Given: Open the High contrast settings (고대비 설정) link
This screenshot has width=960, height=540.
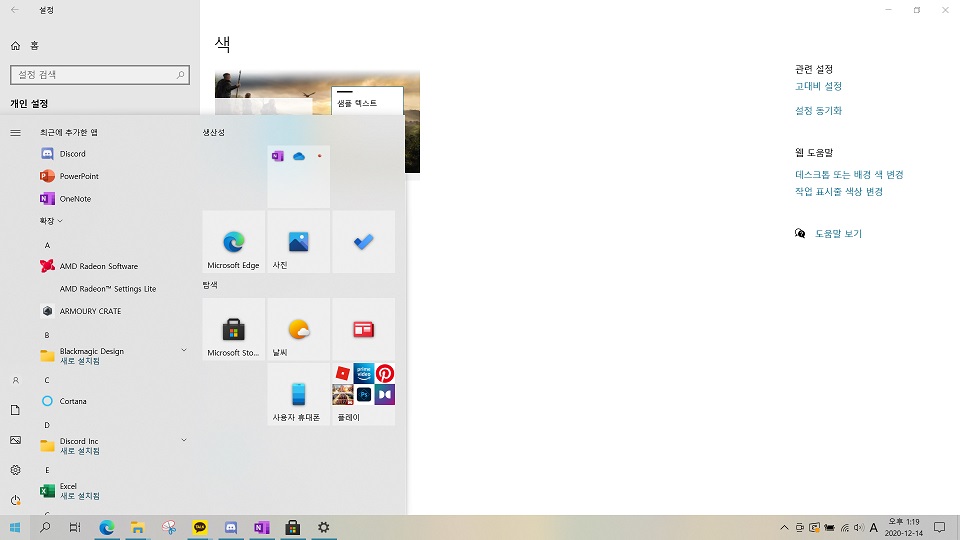Looking at the screenshot, I should pyautogui.click(x=818, y=86).
